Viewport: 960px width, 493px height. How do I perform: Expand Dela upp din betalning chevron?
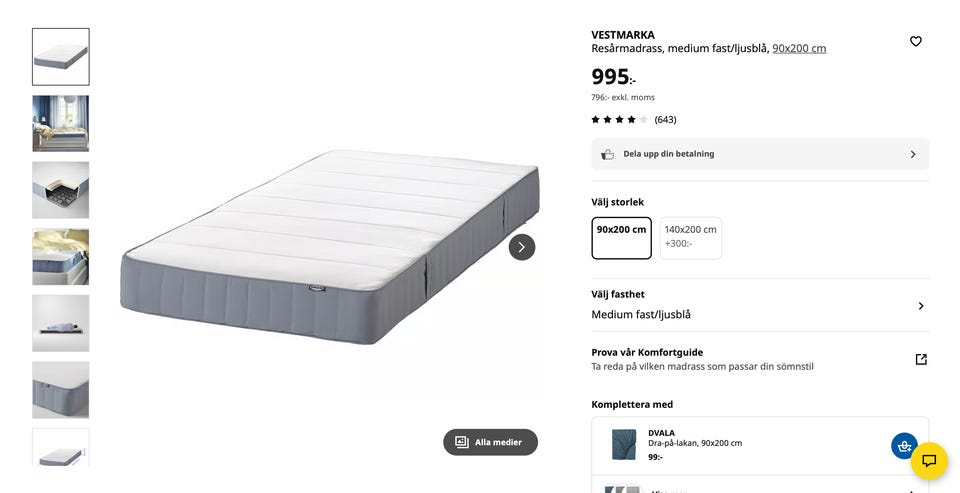(912, 154)
